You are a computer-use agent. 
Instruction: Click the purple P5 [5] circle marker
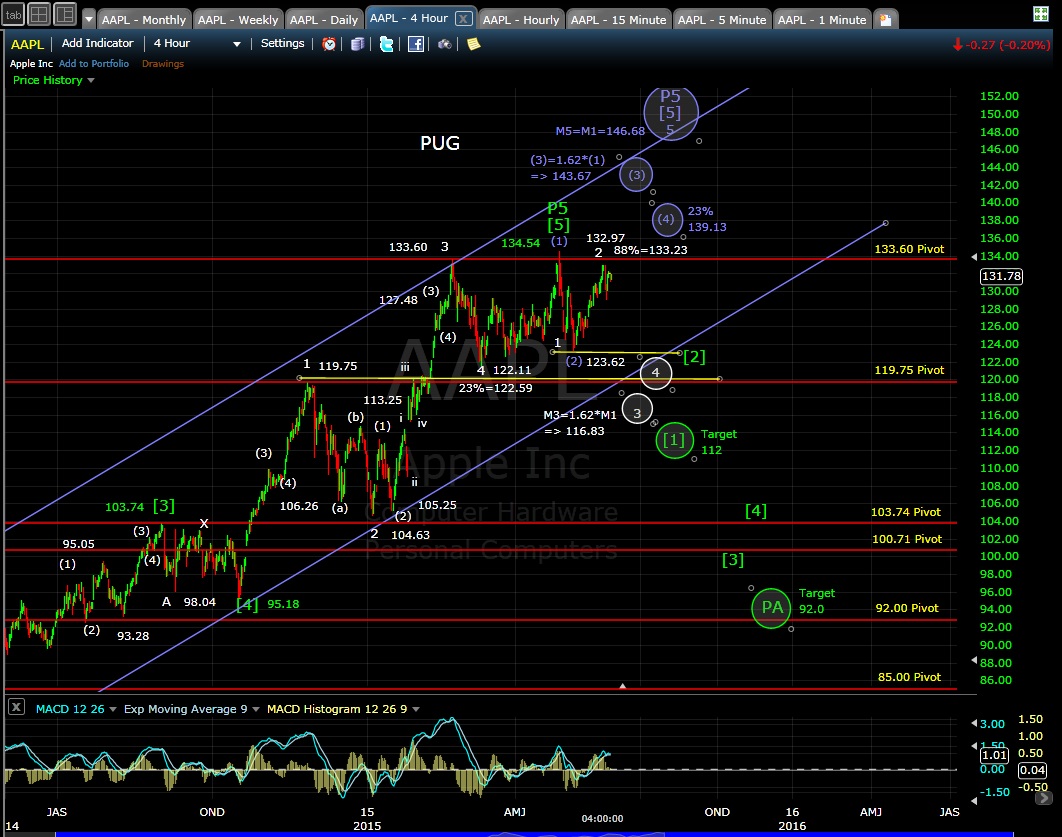click(671, 112)
